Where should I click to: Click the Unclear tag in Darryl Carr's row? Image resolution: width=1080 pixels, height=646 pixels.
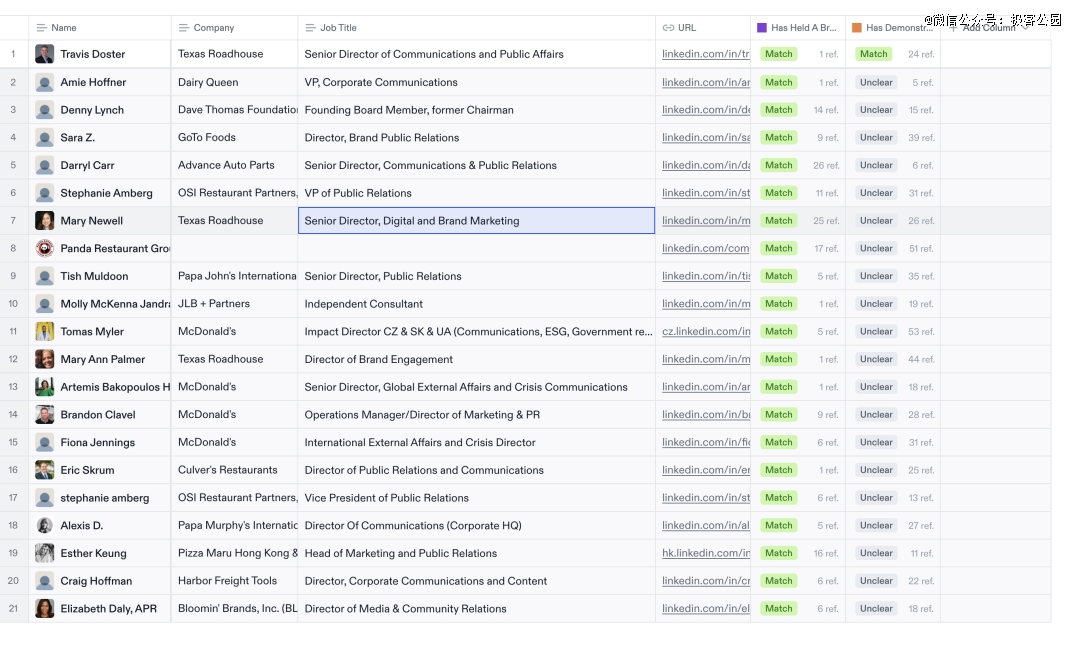pyautogui.click(x=876, y=165)
